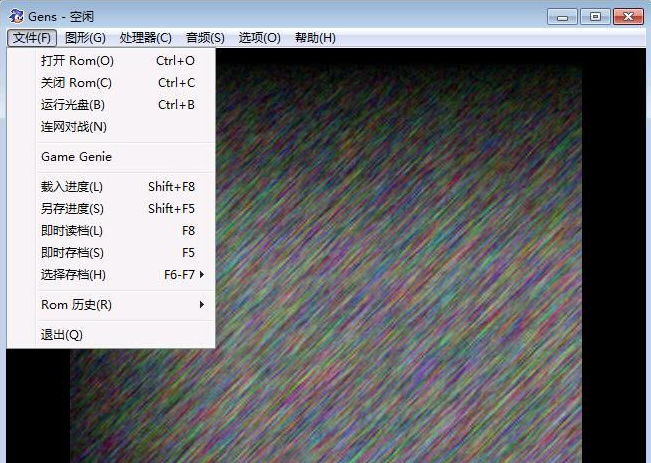Select 另存进度(S) Shift+F5 entry
Image resolution: width=651 pixels, height=463 pixels.
click(x=111, y=208)
